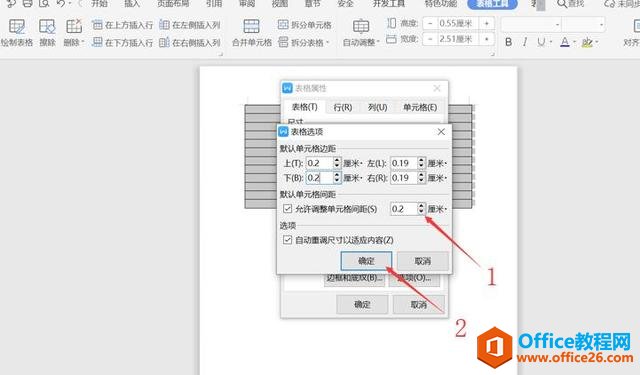This screenshot has width=640, height=375.
Task: Click 边框和底纹(B)... button in Table Properties
Action: [x=354, y=279]
